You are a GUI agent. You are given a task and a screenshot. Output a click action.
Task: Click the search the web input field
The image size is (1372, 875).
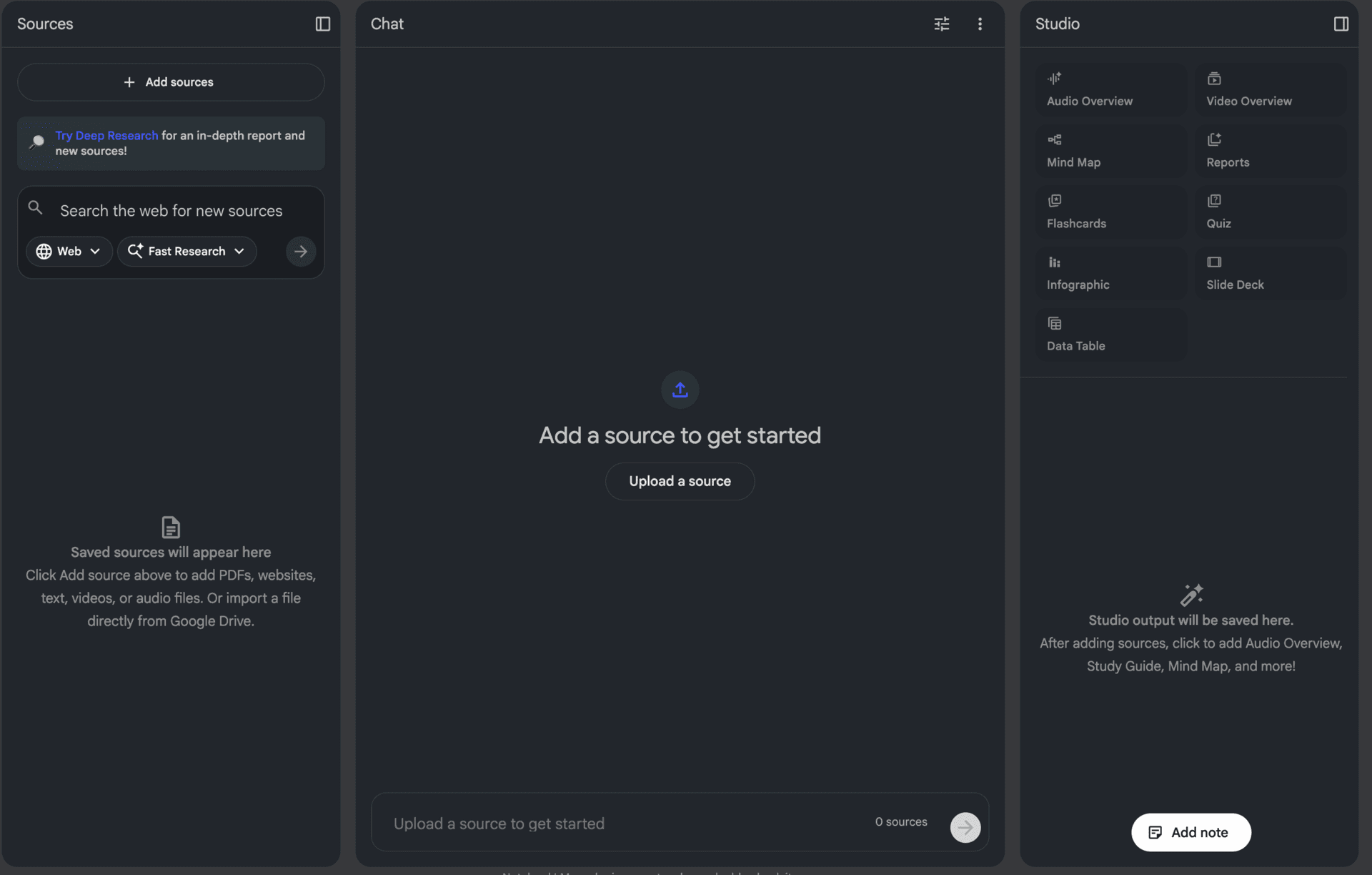170,210
